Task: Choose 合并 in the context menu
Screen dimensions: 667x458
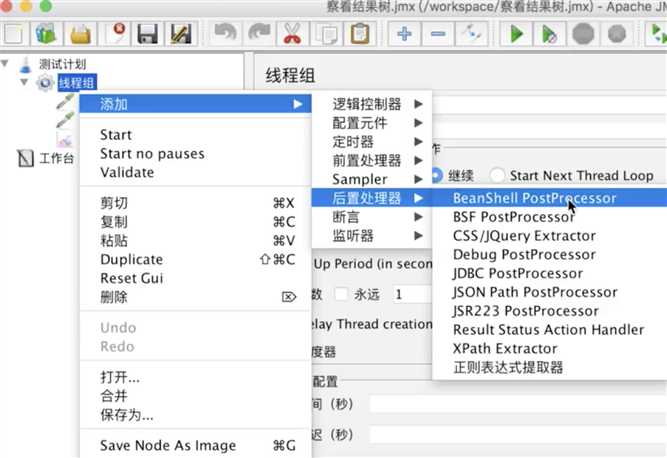Action: coord(196,395)
